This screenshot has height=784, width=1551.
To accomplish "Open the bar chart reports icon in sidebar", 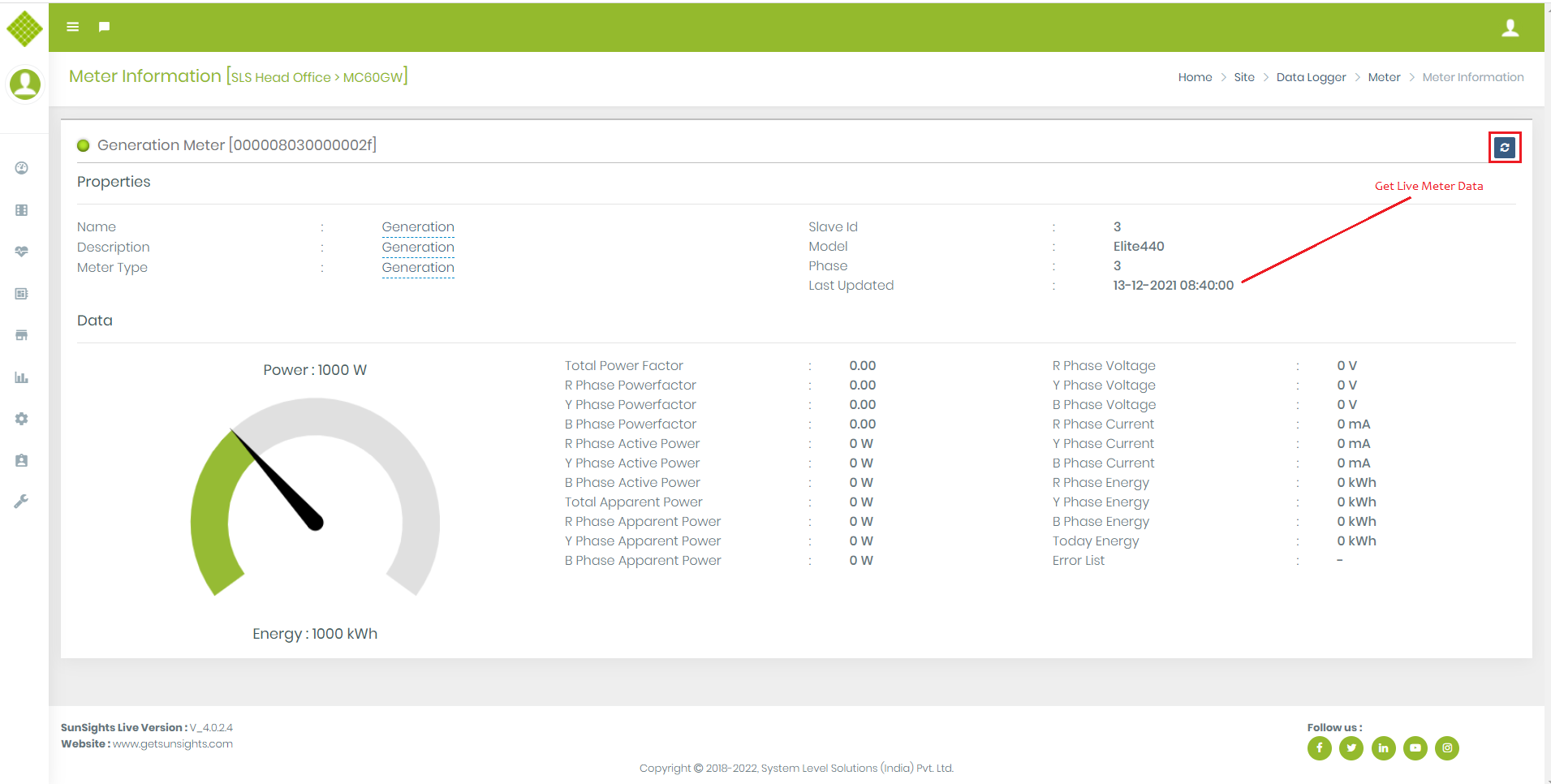I will click(x=22, y=377).
